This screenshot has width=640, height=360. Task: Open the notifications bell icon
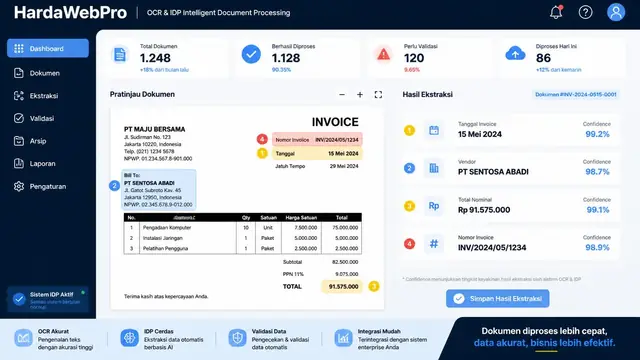[556, 12]
